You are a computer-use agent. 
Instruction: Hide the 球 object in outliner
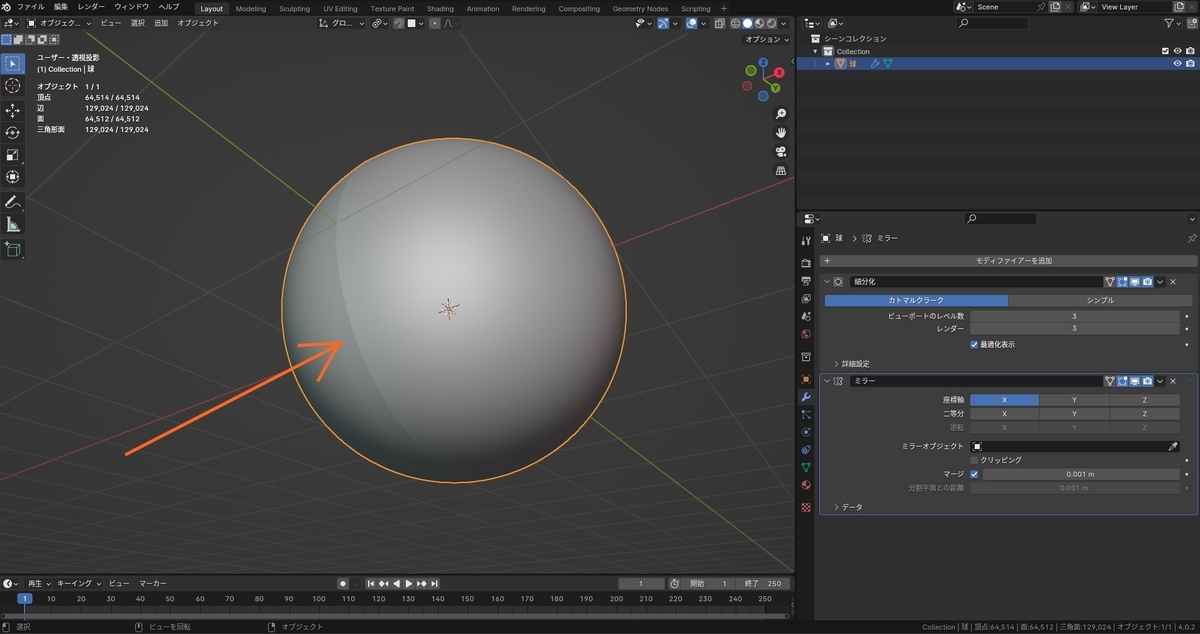1177,63
